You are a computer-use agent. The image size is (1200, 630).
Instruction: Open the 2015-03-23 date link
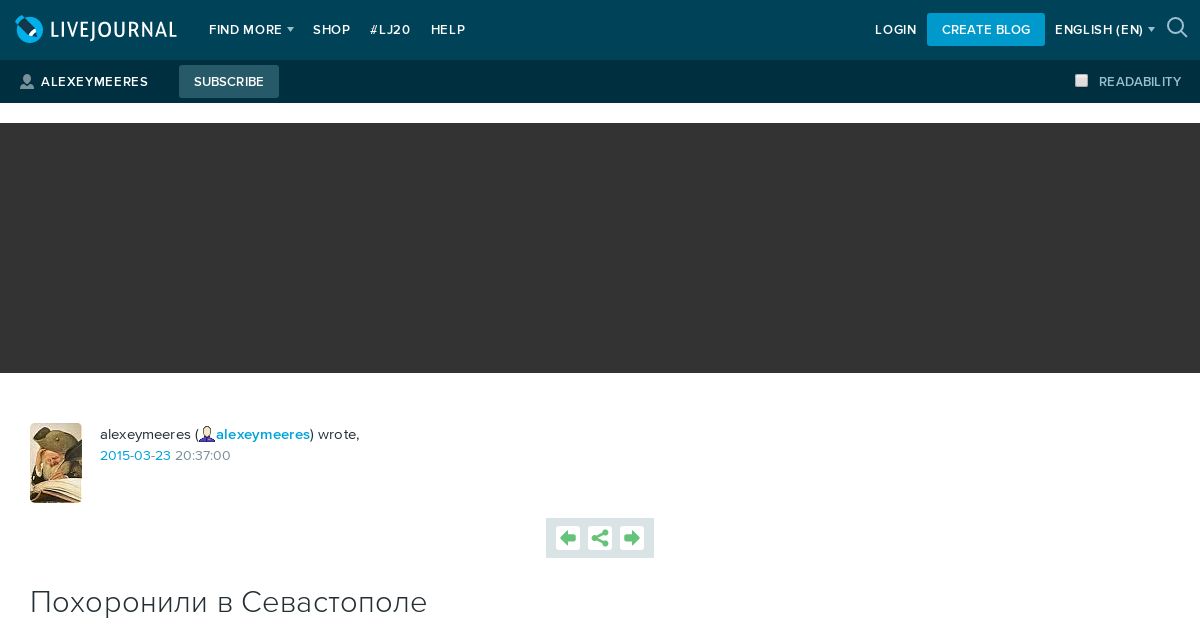[x=135, y=455]
